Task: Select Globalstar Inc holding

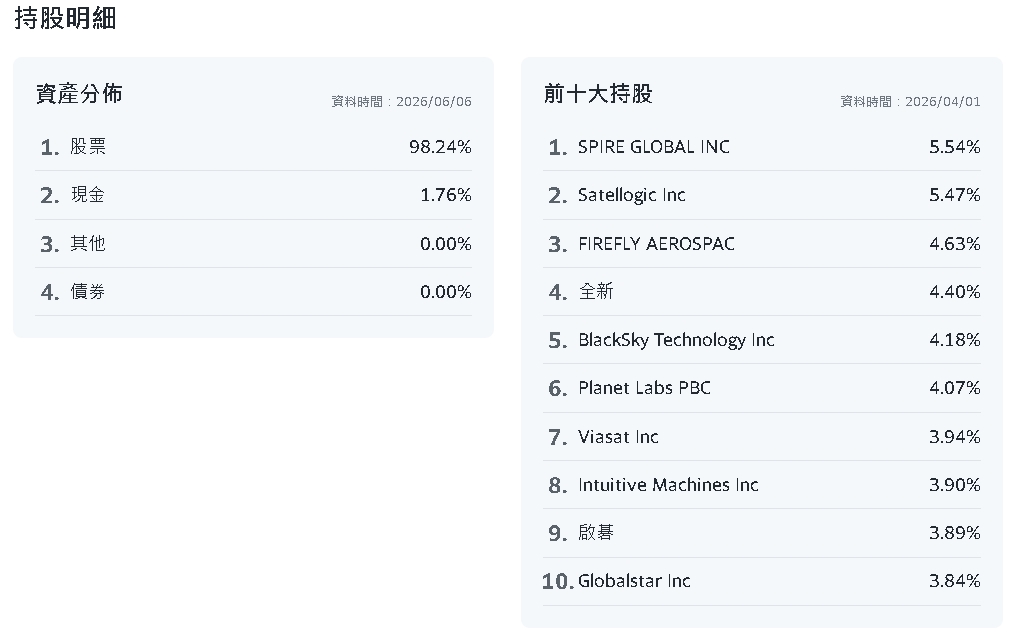Action: tap(762, 581)
